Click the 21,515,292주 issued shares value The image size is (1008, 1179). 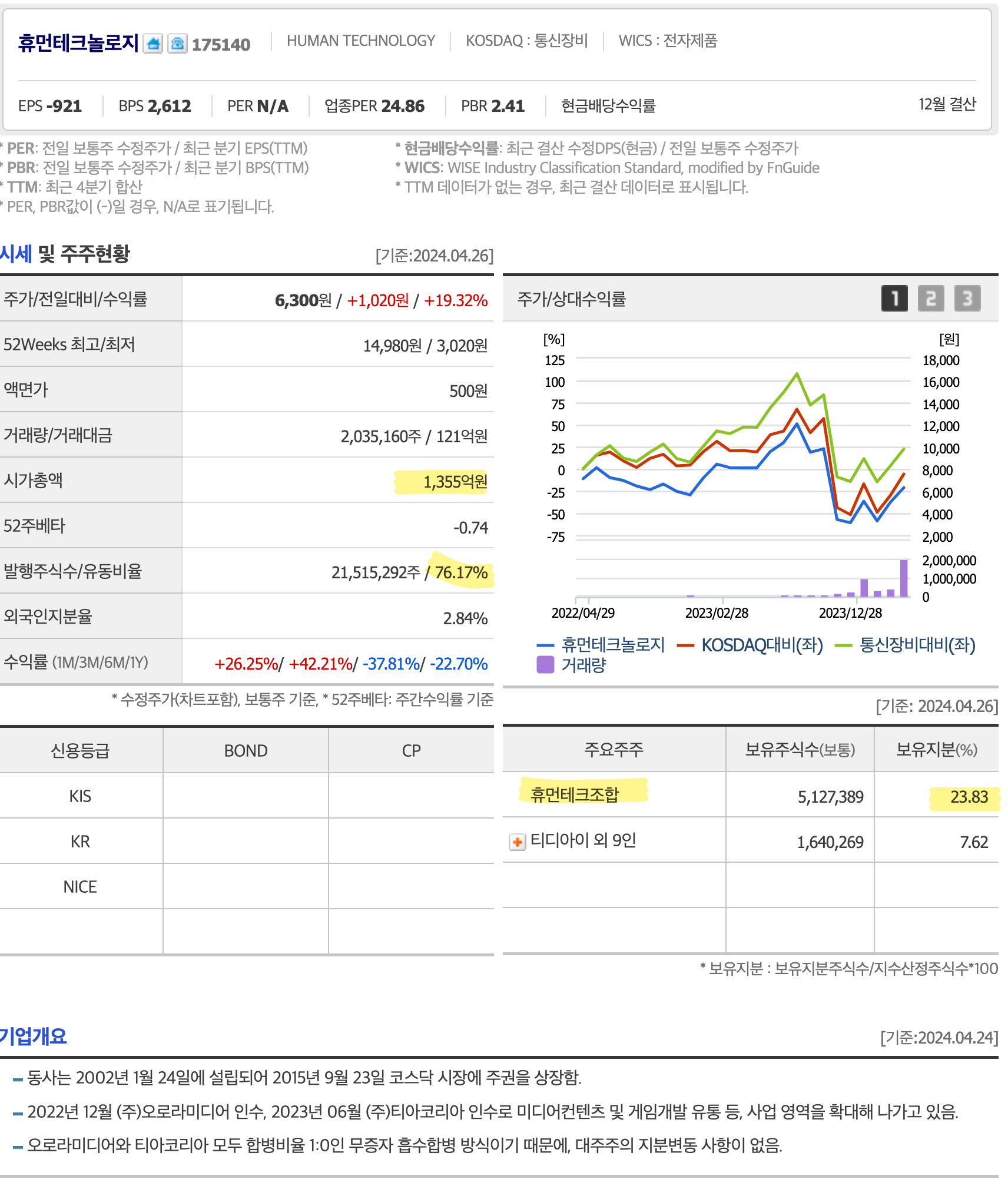pyautogui.click(x=376, y=572)
